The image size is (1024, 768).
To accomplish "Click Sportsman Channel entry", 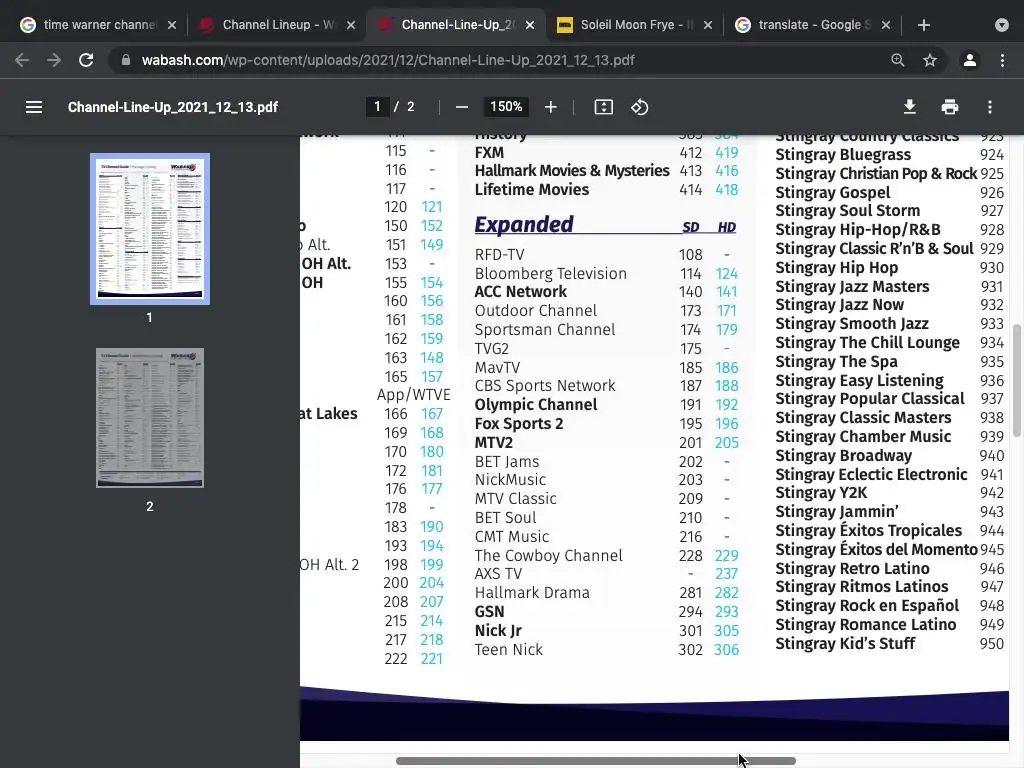I will (x=545, y=330).
